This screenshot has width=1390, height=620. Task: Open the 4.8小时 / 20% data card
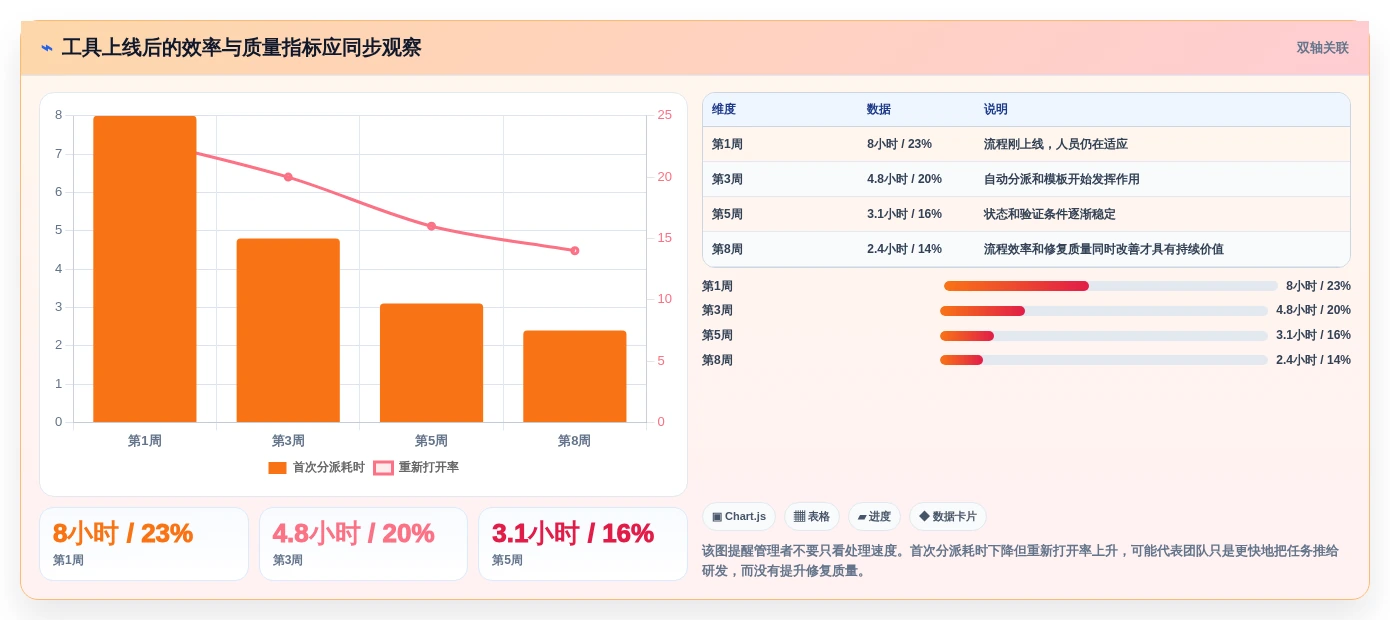[x=363, y=544]
